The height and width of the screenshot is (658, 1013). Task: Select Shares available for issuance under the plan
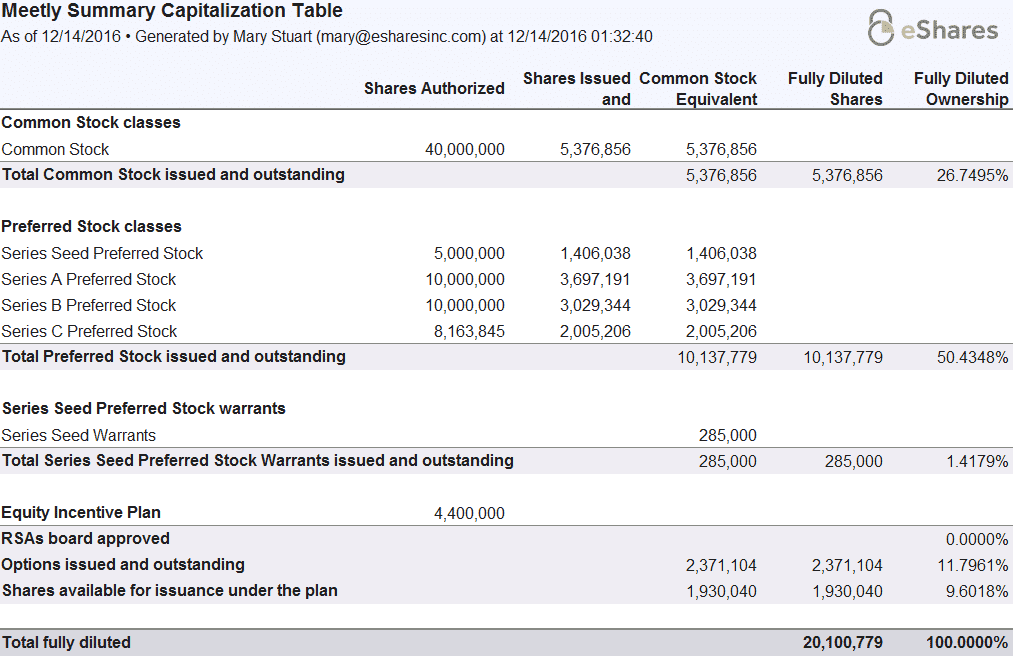[x=170, y=590]
